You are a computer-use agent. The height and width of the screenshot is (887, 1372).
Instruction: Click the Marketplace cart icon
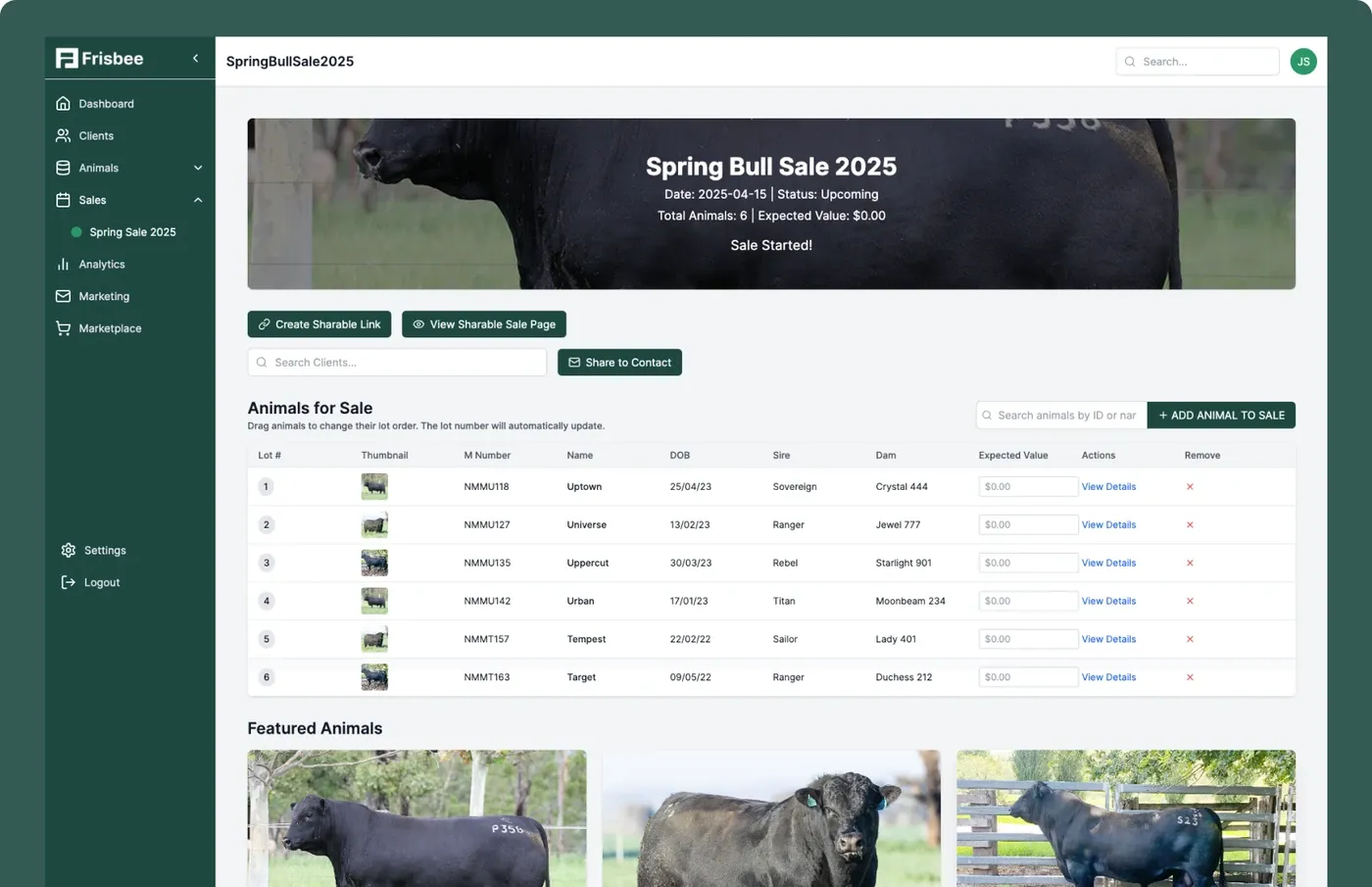point(64,328)
